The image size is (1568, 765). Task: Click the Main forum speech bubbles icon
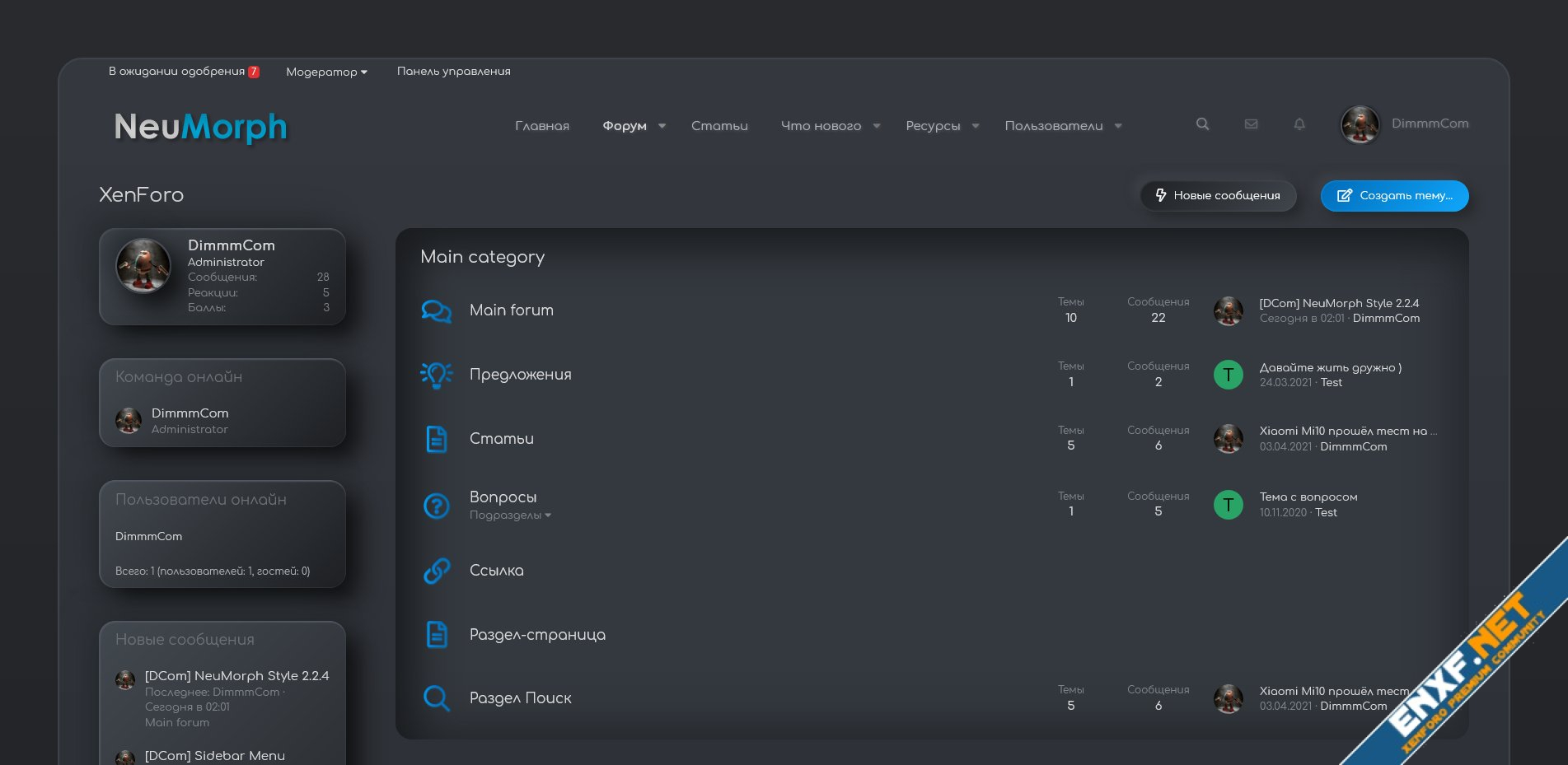tap(436, 310)
